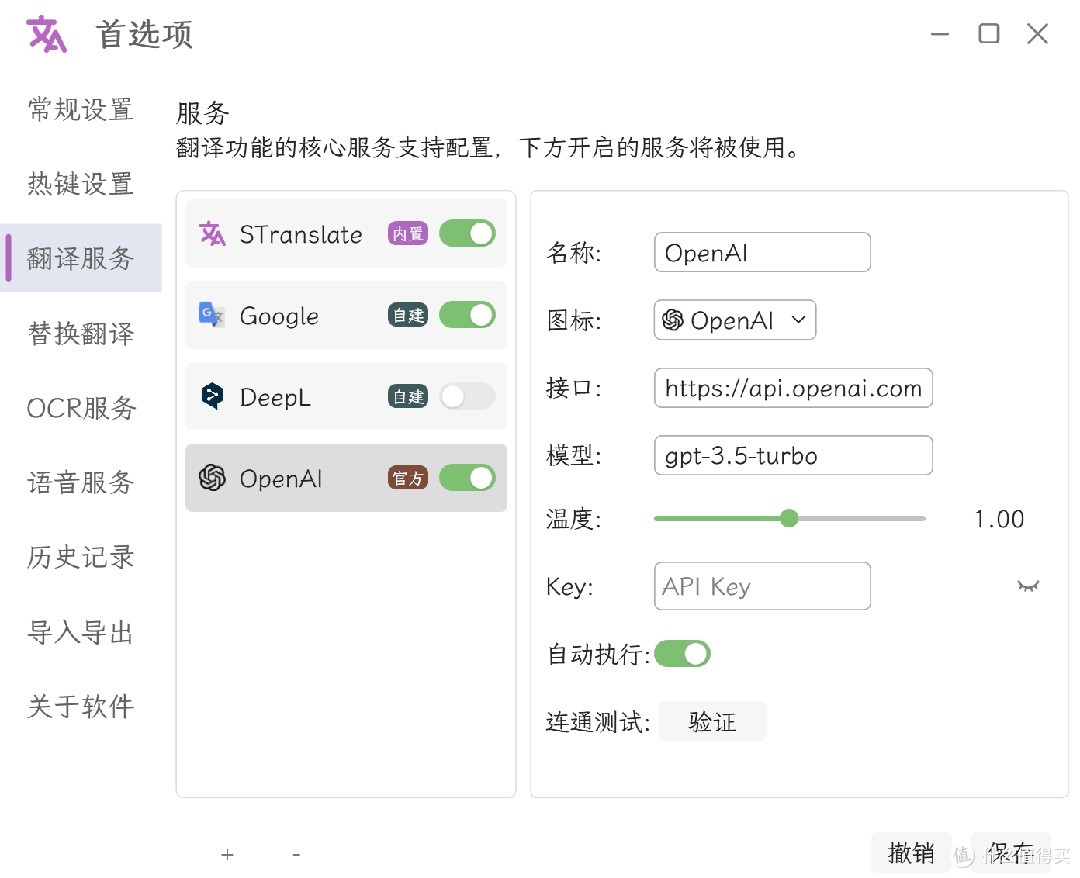Select the OpenAI service row
The image size is (1080, 878).
pos(346,477)
